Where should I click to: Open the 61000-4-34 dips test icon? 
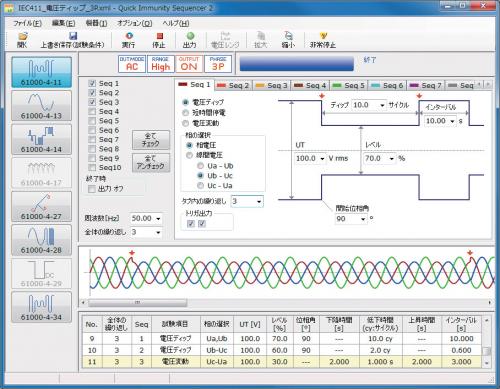click(x=41, y=307)
